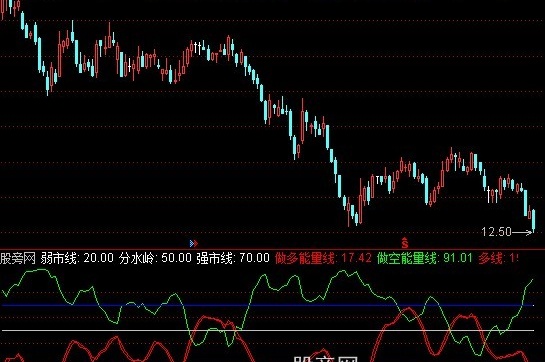
Task: Select the 做空能量线: 91.01 value
Action: pyautogui.click(x=425, y=258)
